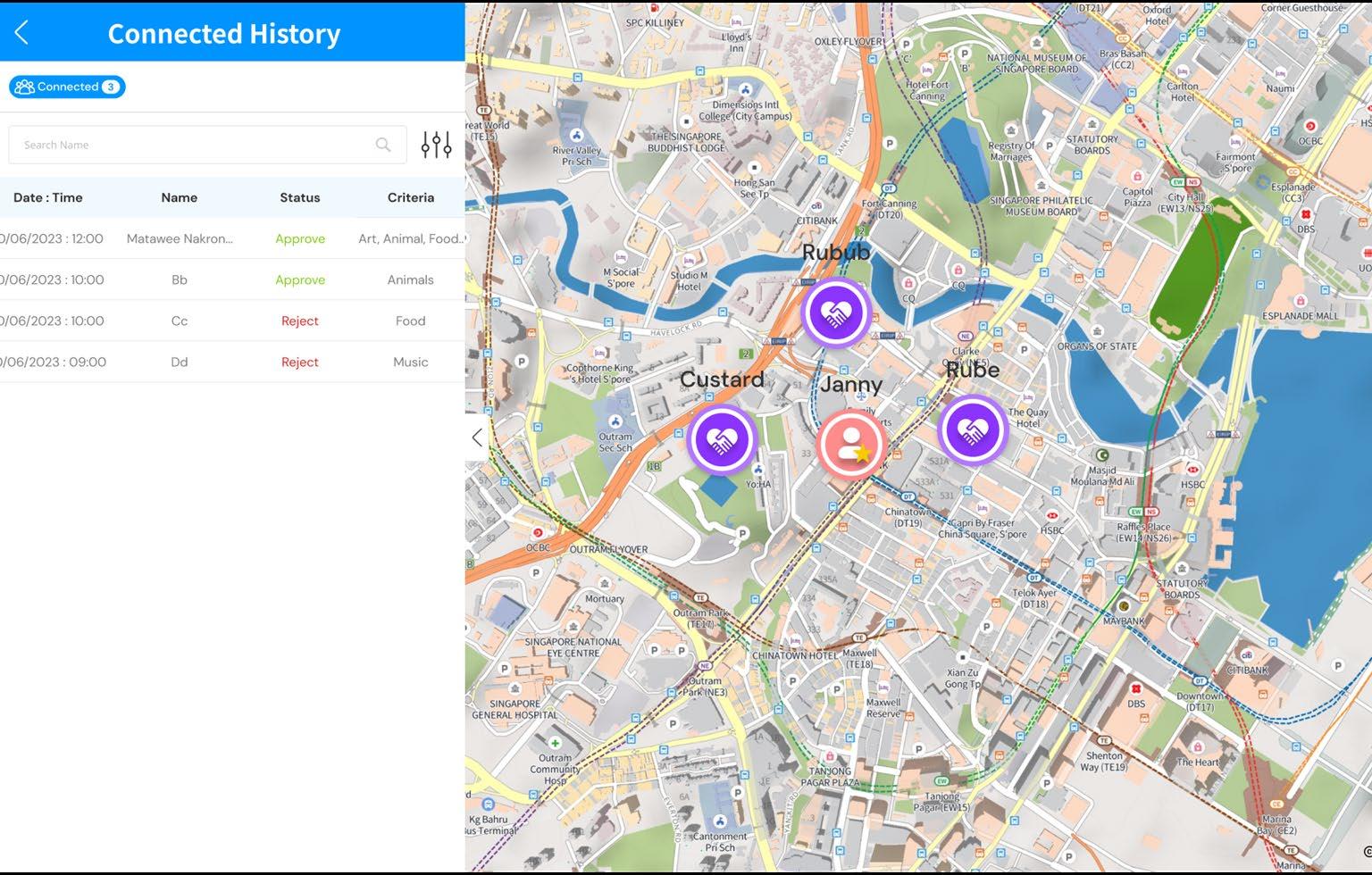The height and width of the screenshot is (875, 1372).
Task: Click the Hotel Fort Canning map label
Action: (x=927, y=90)
